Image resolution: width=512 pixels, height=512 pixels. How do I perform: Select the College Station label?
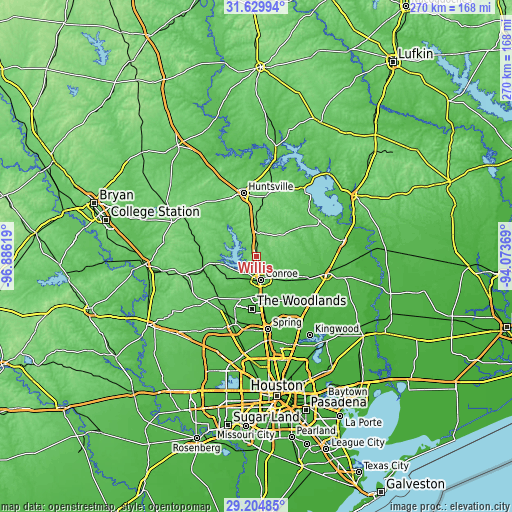tap(155, 212)
